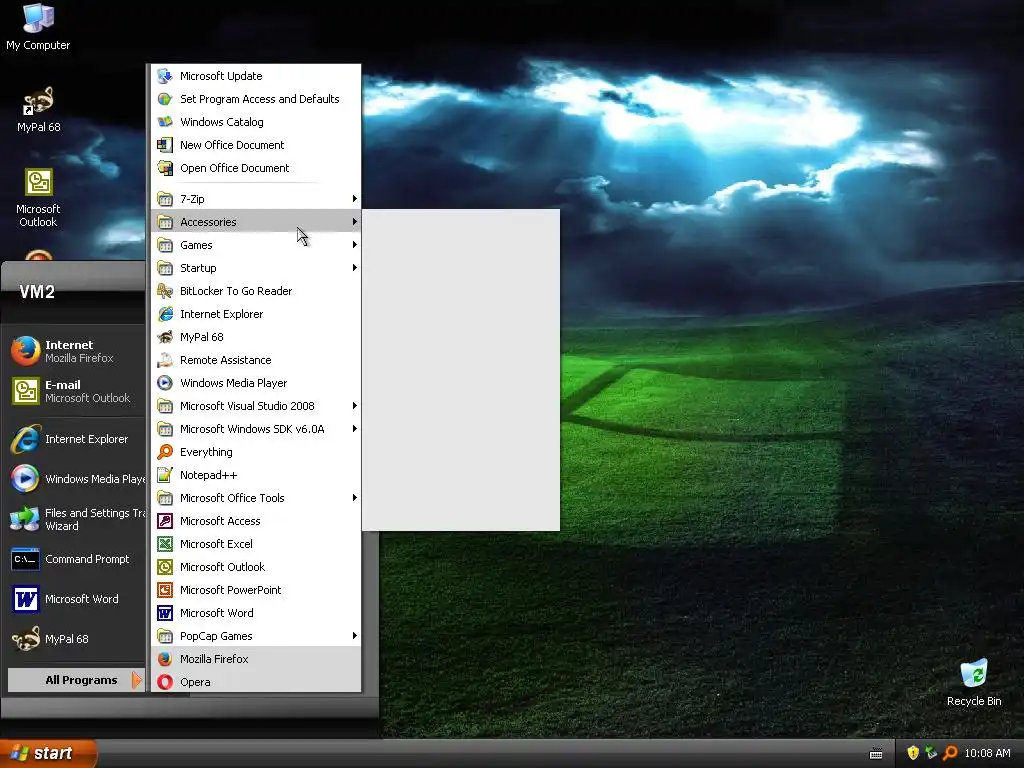Click the Remote Assistance icon
This screenshot has height=768, width=1024.
click(165, 360)
